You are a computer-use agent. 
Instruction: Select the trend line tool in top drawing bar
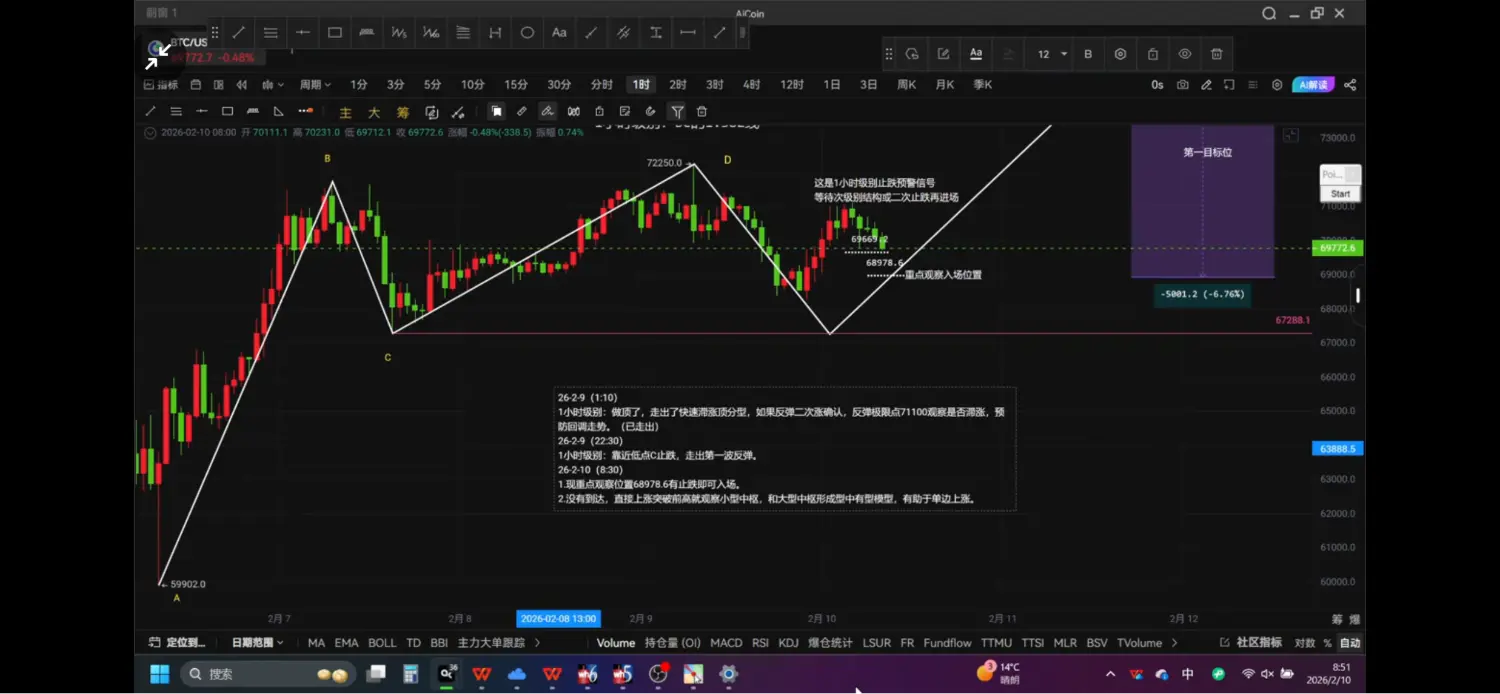coord(239,33)
